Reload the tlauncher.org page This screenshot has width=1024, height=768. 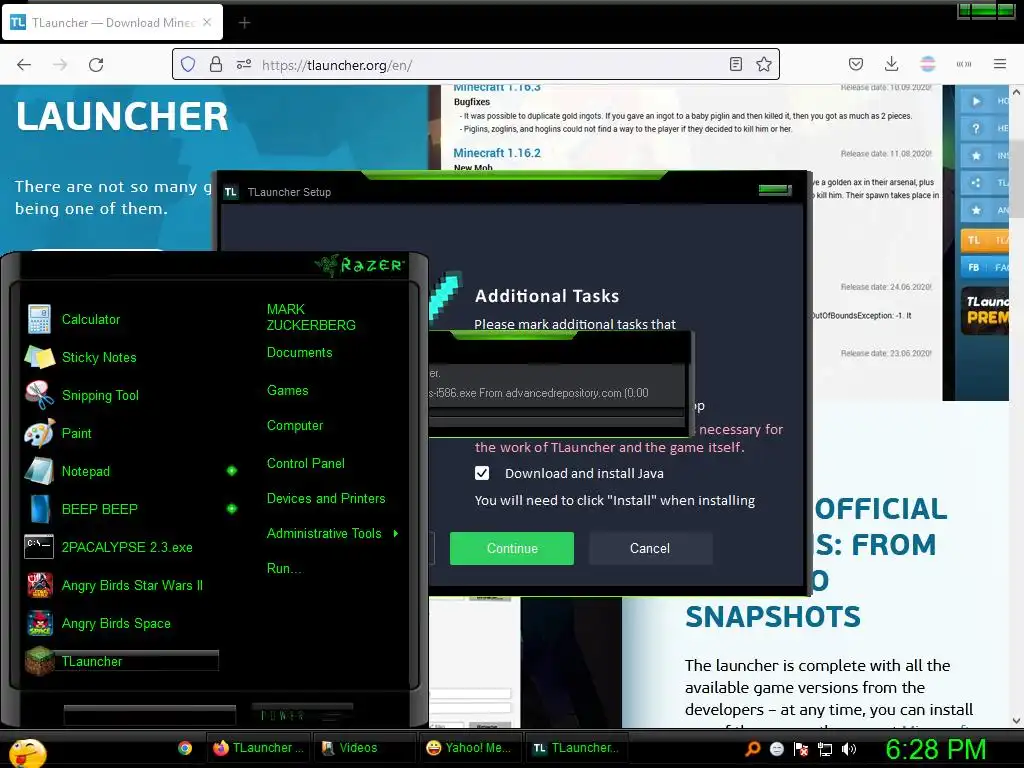coord(96,65)
